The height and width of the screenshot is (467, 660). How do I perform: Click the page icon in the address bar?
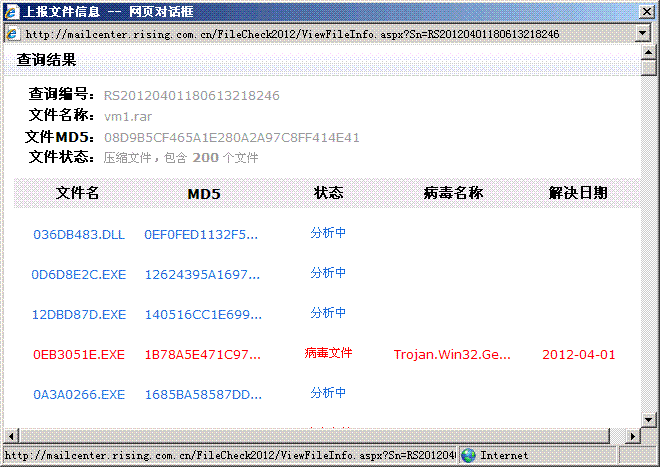12,34
